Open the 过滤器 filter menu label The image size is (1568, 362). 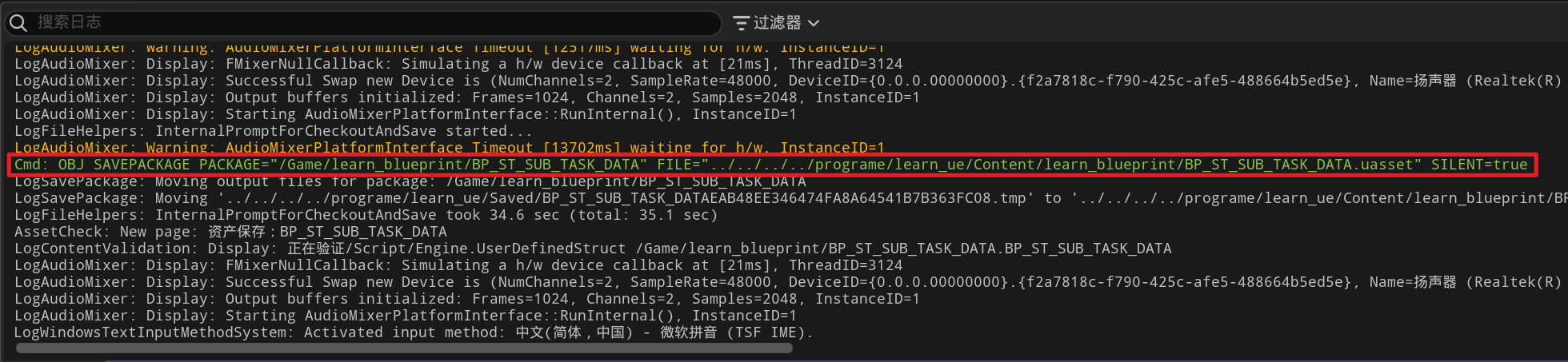click(777, 23)
